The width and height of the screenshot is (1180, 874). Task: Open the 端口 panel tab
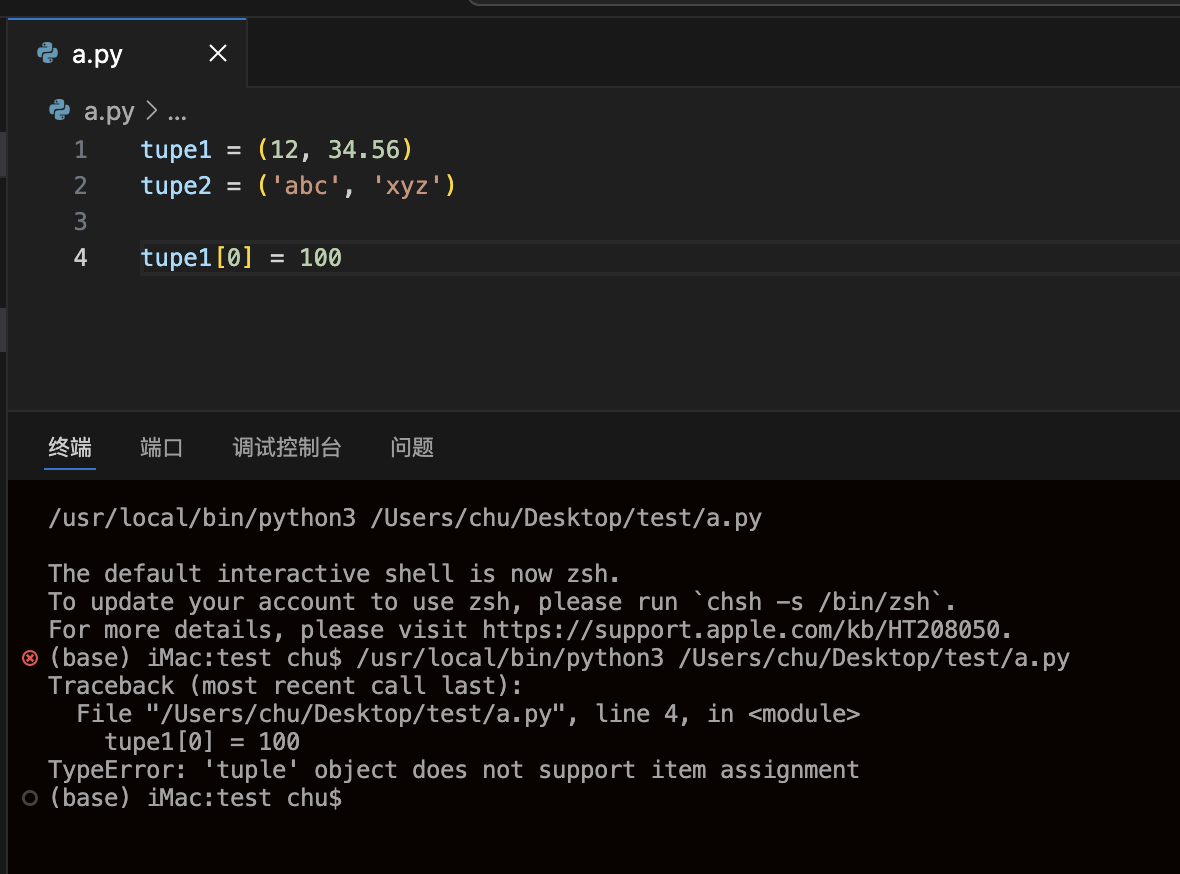point(162,447)
